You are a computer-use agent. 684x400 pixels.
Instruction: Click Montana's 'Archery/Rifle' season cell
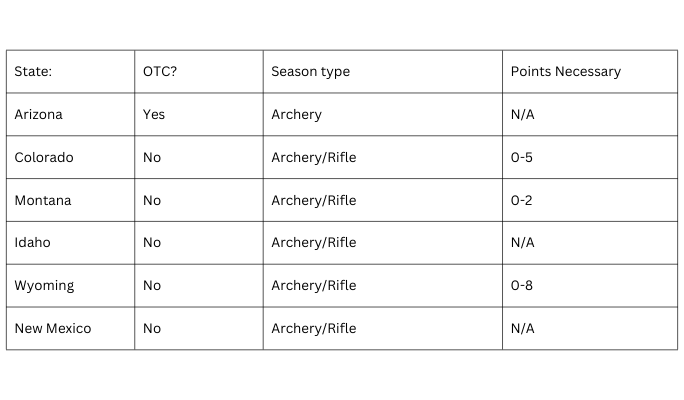point(313,200)
